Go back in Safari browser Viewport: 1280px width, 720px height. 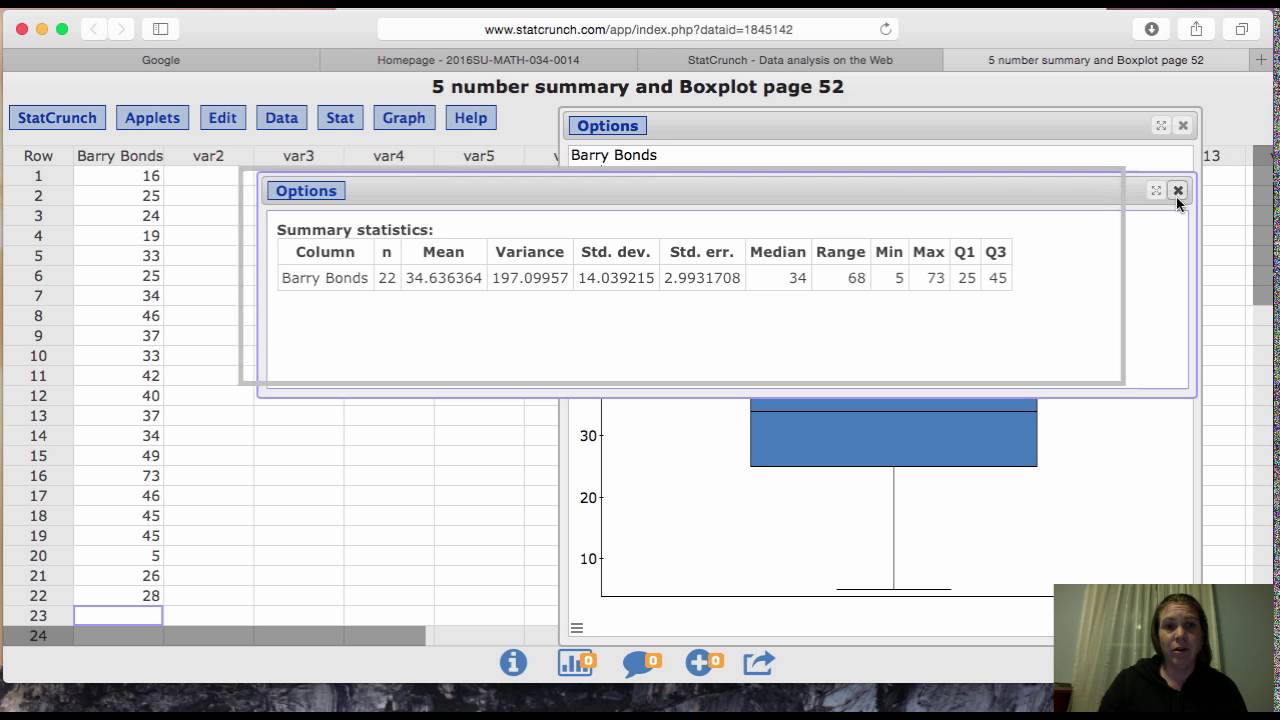pyautogui.click(x=94, y=29)
